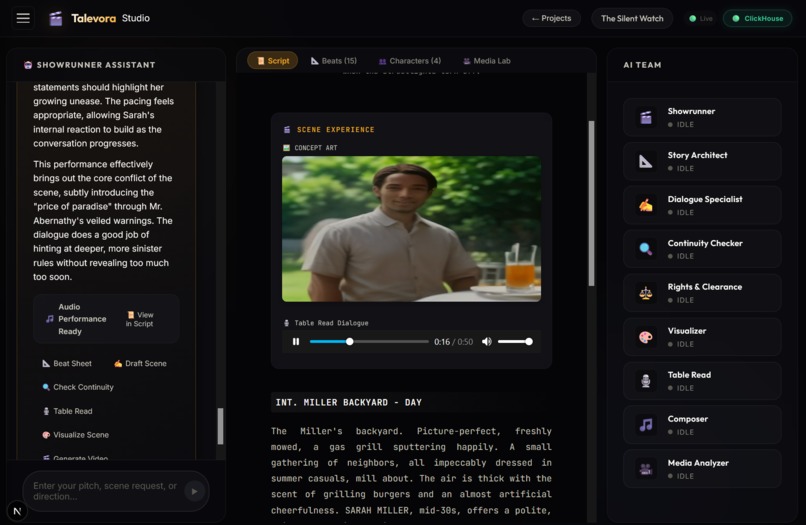This screenshot has width=806, height=525.
Task: Run the Draft Scene action
Action: point(140,364)
